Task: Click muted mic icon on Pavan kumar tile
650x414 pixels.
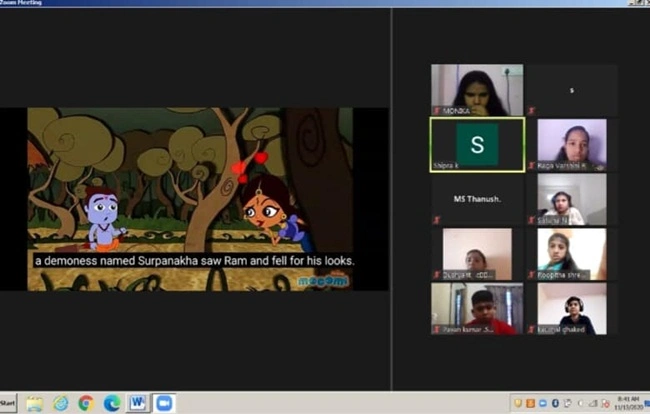Action: click(437, 329)
